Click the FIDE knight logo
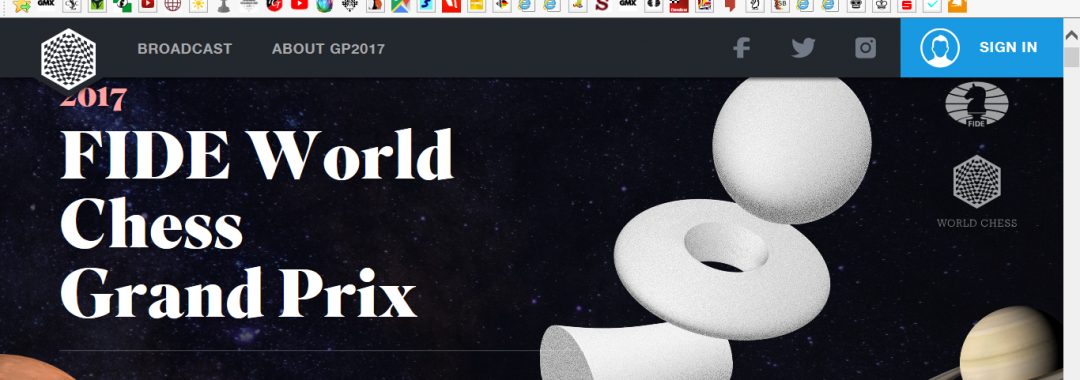The image size is (1080, 380). [977, 104]
